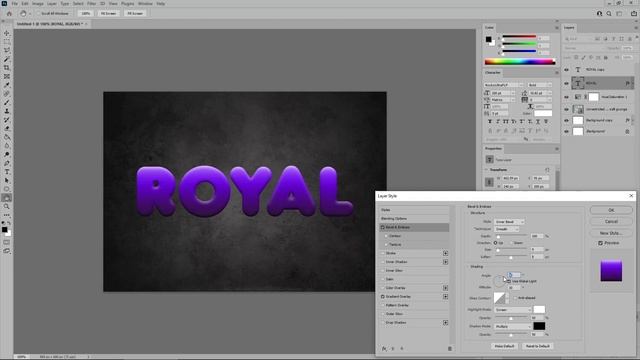Toggle Use Global Light checkbox
Image resolution: width=640 pixels, height=360 pixels.
[509, 281]
